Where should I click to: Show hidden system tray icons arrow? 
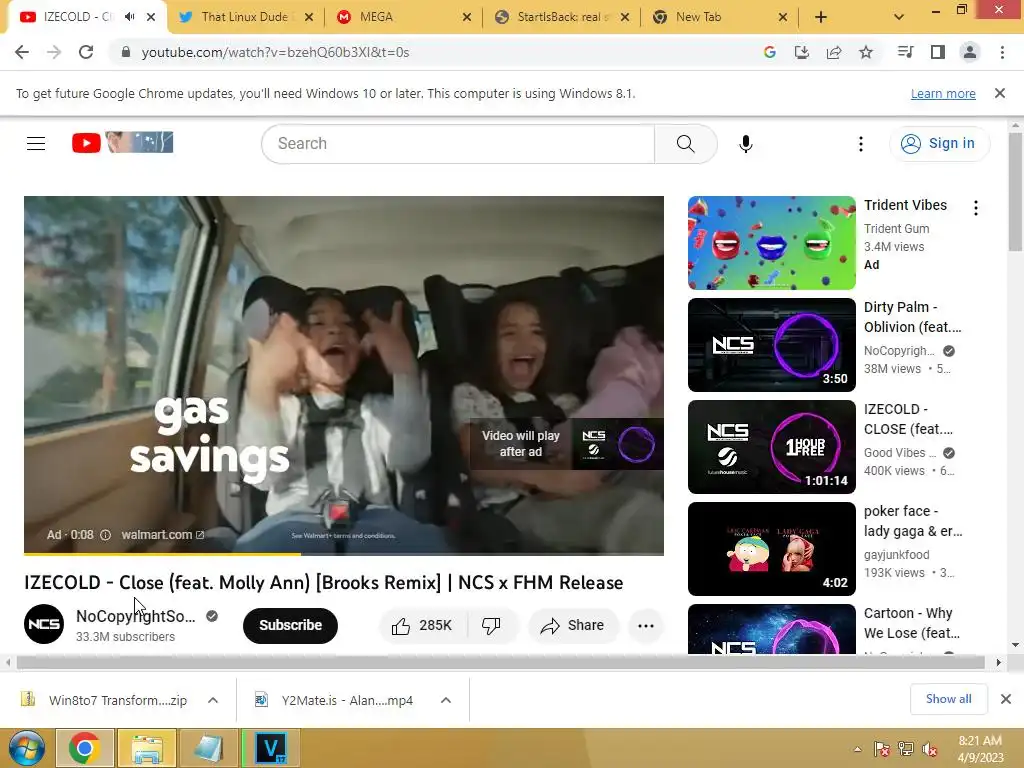coord(857,749)
